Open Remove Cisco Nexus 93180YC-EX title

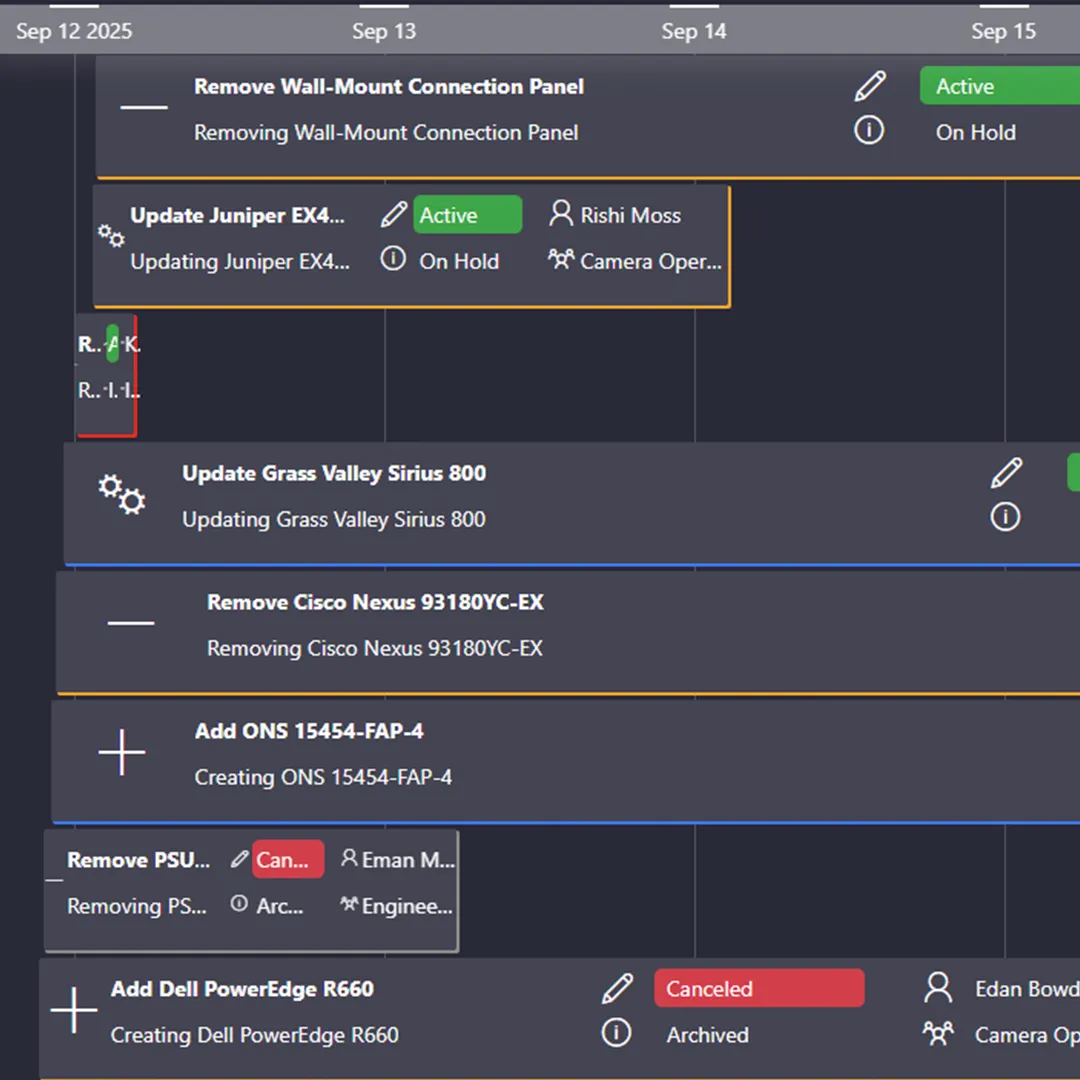[375, 602]
